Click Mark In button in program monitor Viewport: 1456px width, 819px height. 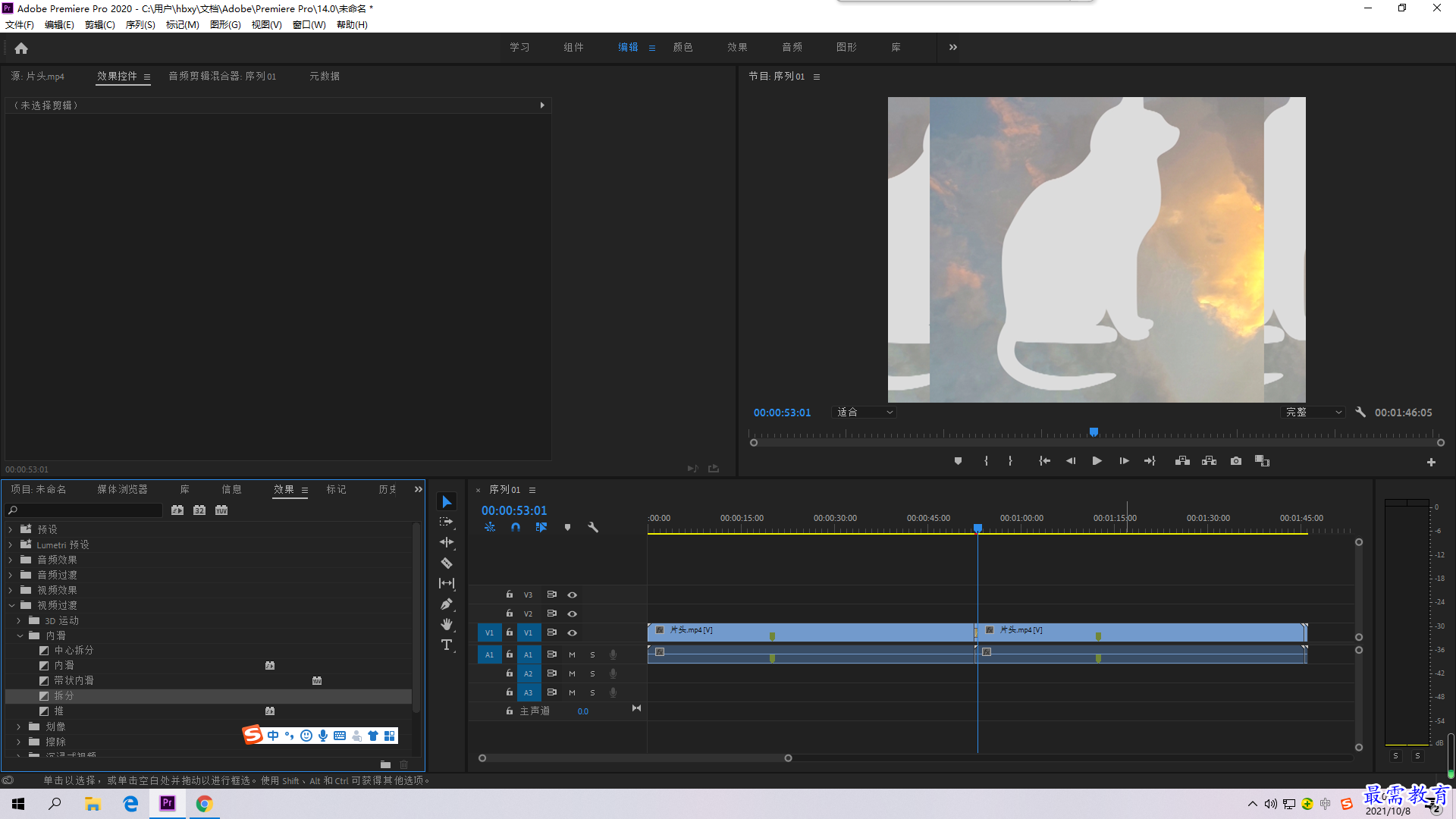point(986,461)
